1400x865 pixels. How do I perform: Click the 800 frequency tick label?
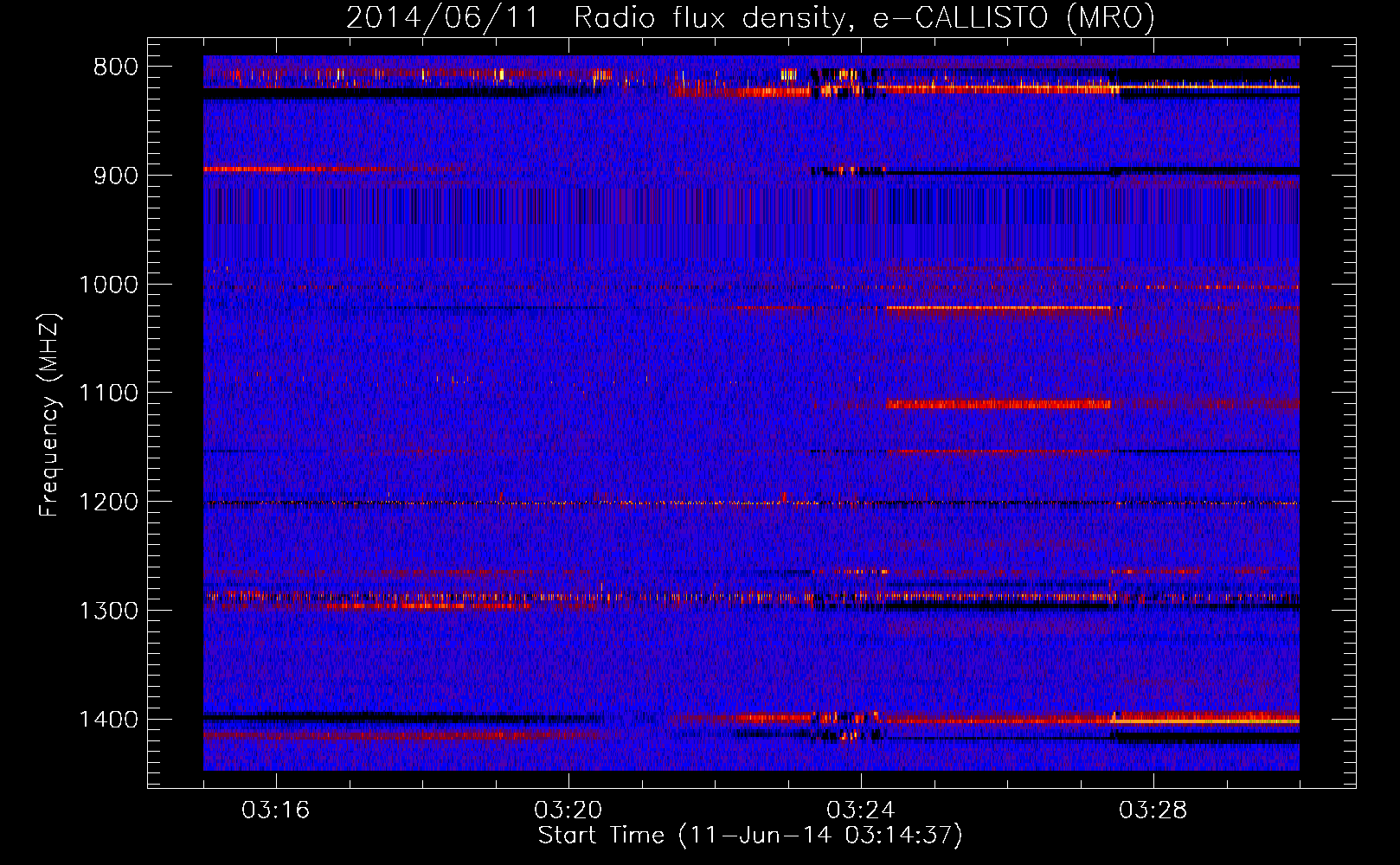click(116, 67)
